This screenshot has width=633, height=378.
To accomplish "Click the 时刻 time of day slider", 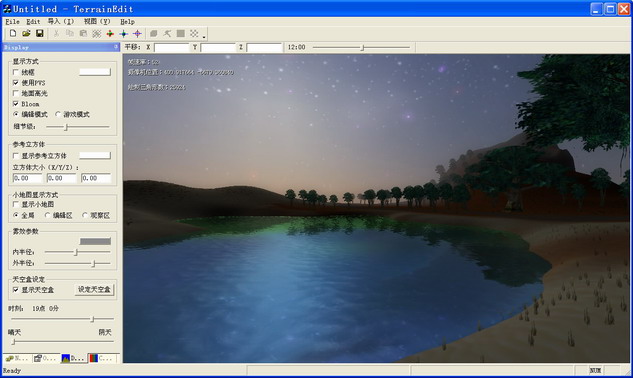I will [62, 319].
